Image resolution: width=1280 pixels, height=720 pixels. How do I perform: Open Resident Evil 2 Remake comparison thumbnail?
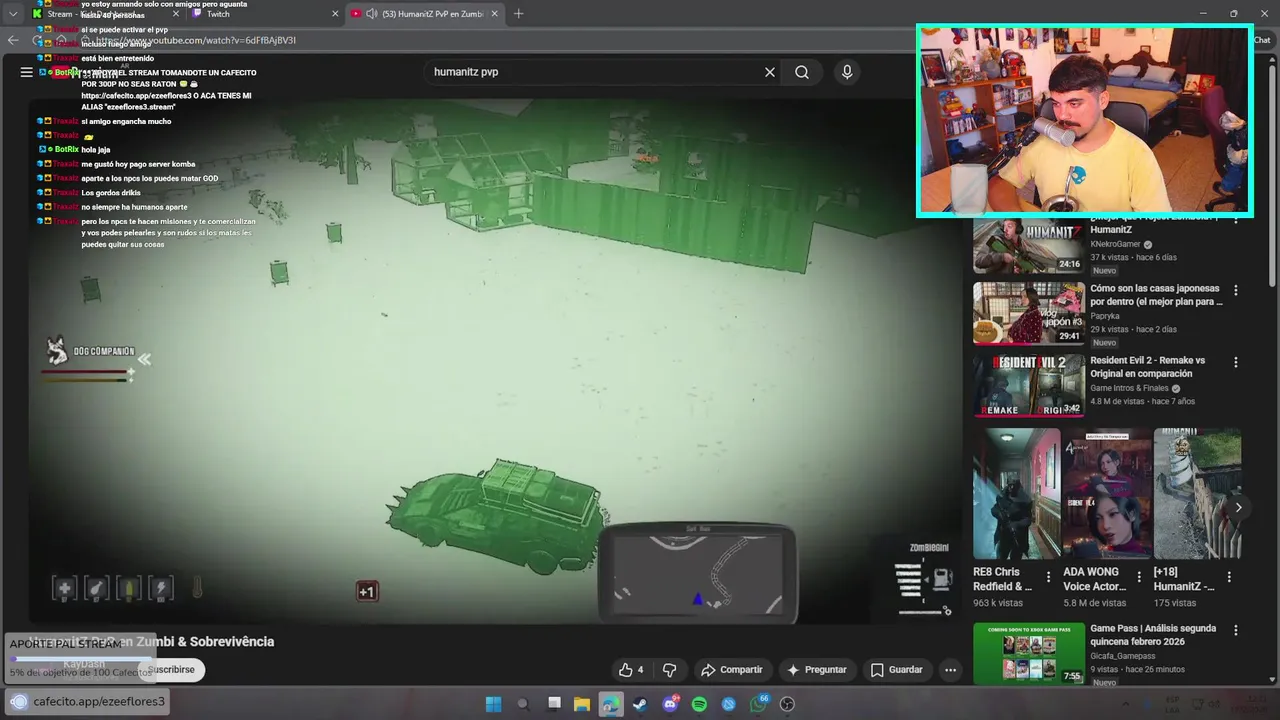(1029, 385)
